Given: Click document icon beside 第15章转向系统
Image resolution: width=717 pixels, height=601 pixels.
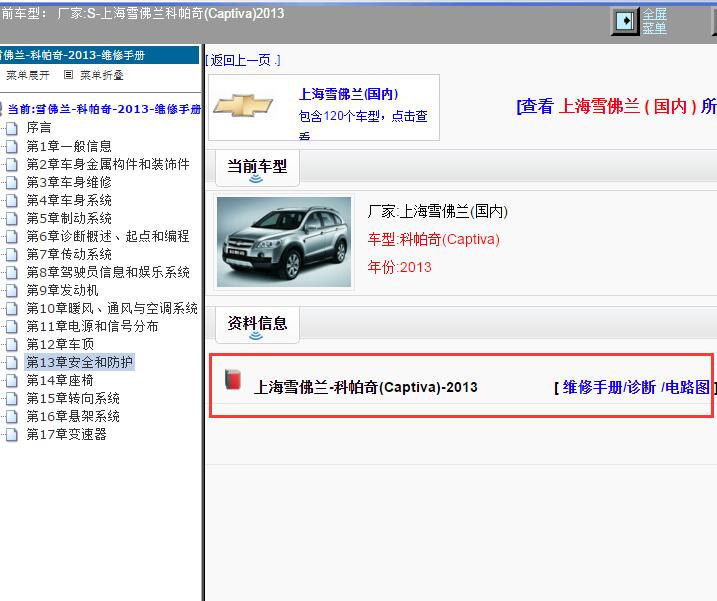Looking at the screenshot, I should pos(12,399).
